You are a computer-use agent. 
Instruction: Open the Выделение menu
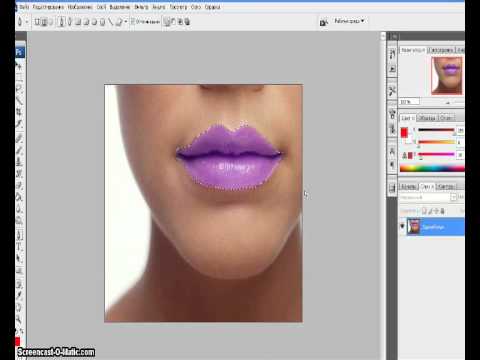[120, 7]
